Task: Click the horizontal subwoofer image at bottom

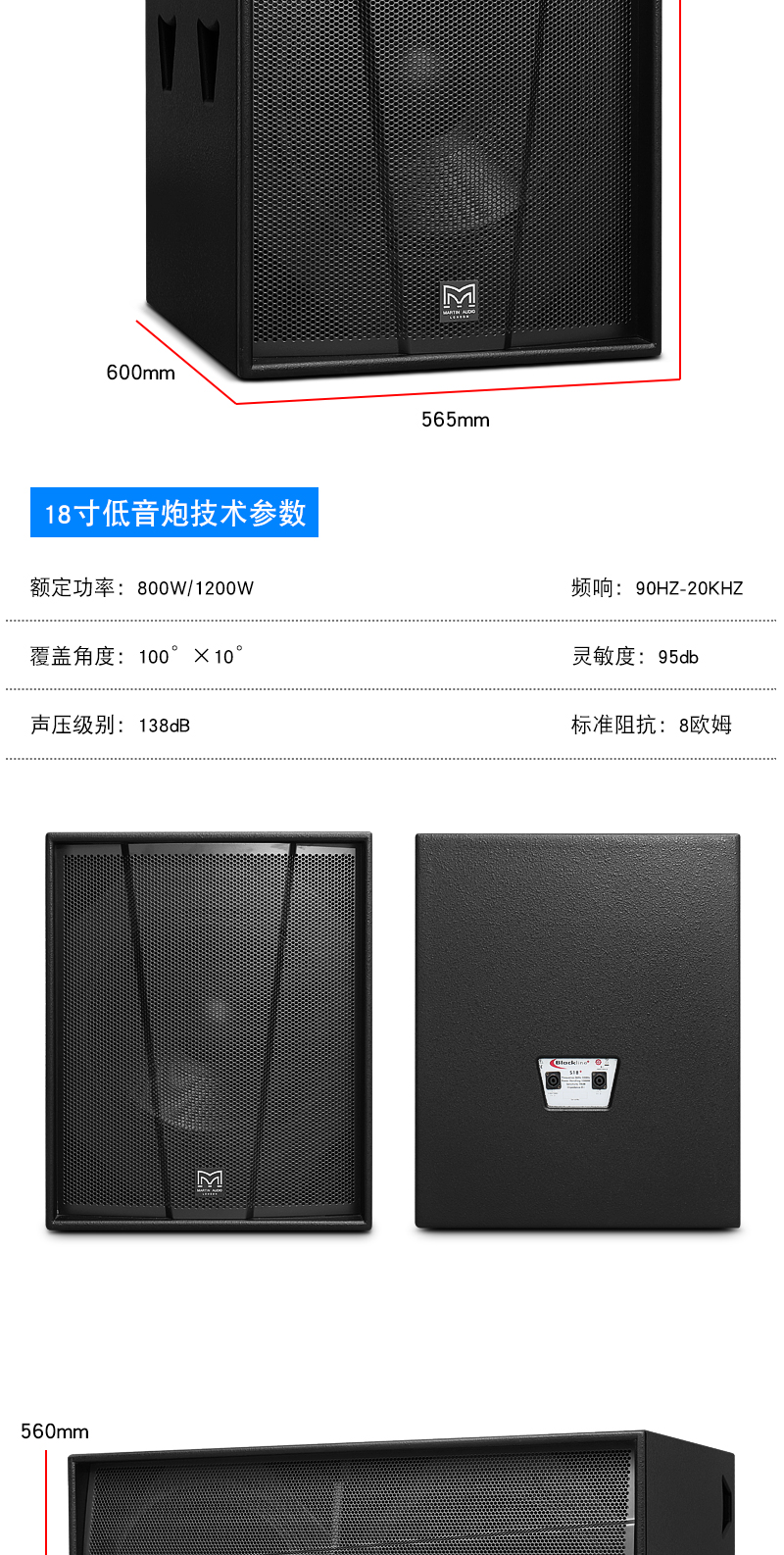Action: 402,1492
